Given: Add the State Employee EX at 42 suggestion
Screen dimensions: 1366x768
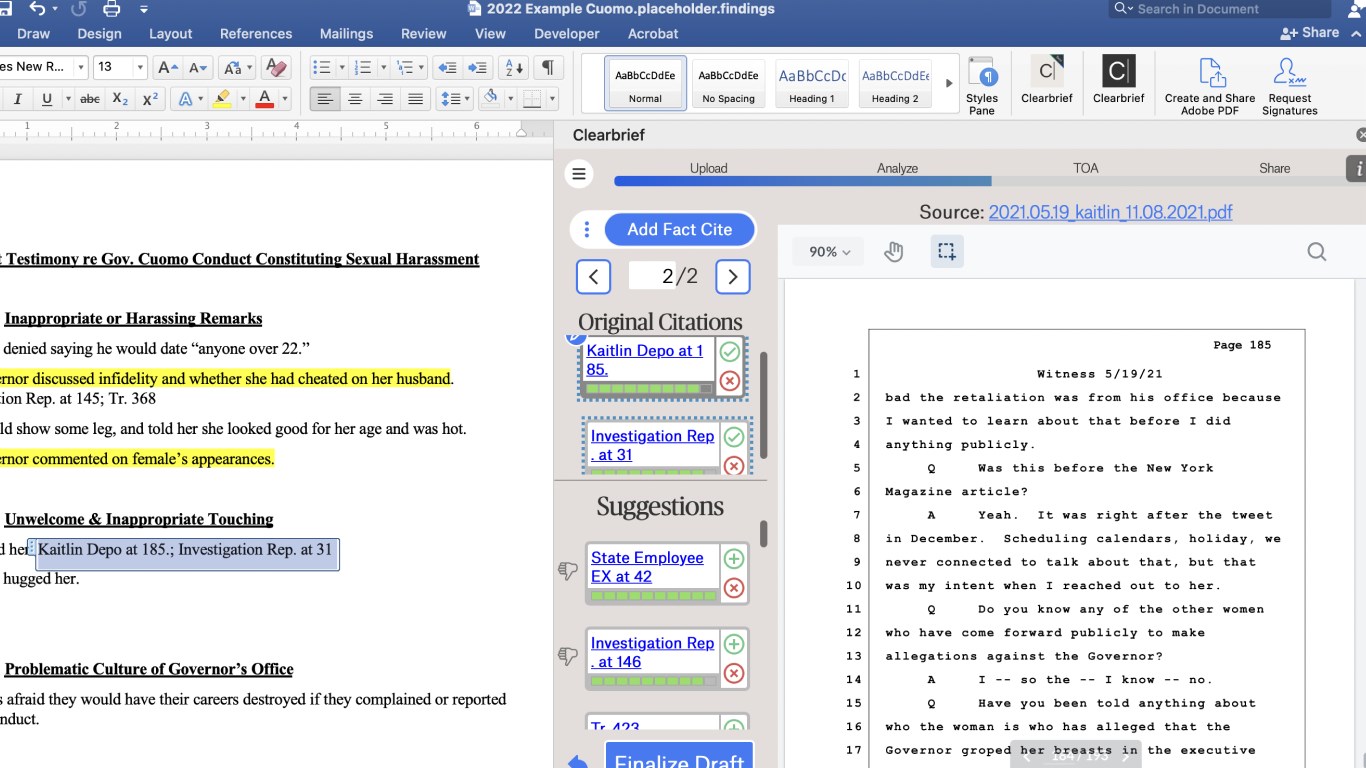Looking at the screenshot, I should point(733,559).
